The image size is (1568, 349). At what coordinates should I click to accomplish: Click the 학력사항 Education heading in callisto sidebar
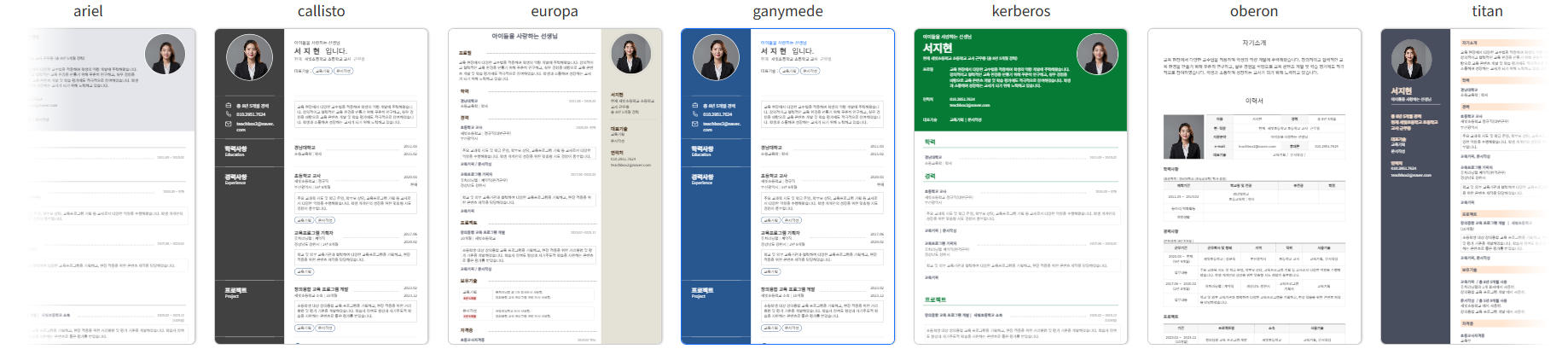click(x=236, y=150)
